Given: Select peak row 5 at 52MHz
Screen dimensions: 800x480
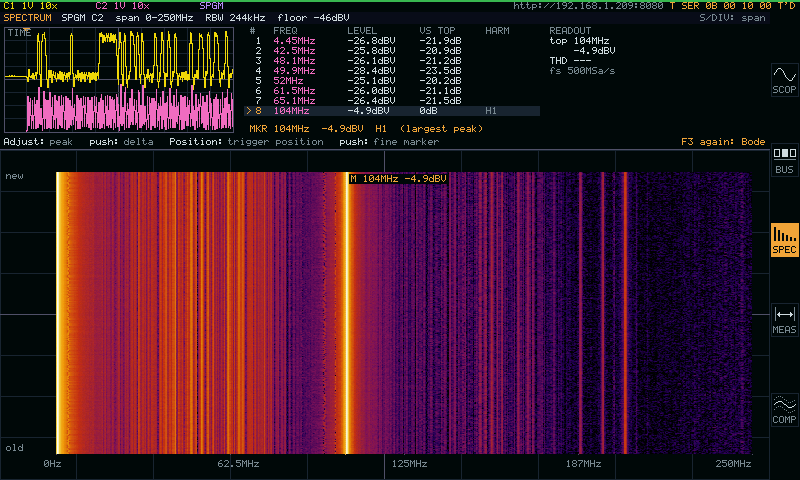Looking at the screenshot, I should pos(392,81).
